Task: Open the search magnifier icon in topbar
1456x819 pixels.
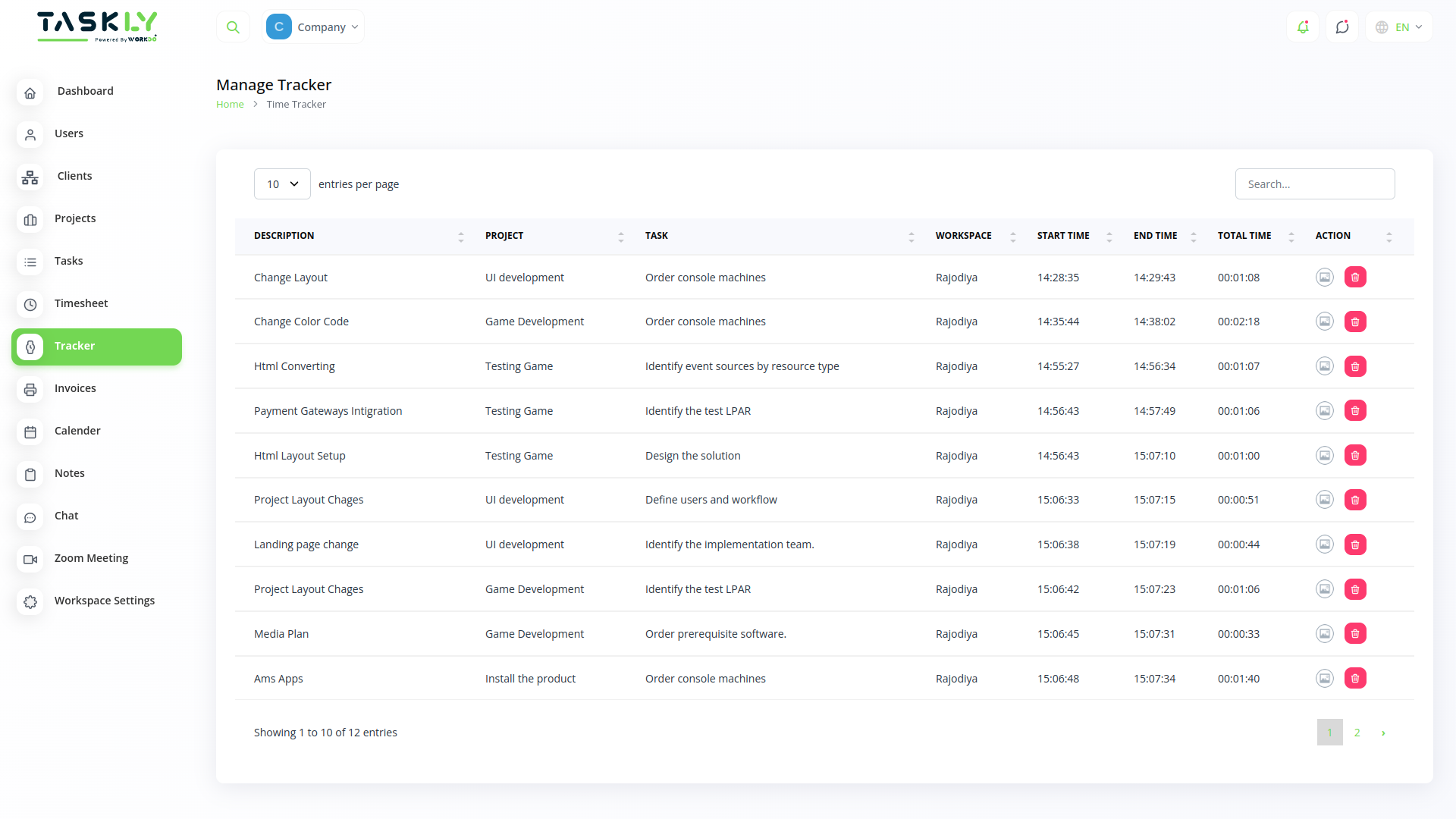Action: 233,27
